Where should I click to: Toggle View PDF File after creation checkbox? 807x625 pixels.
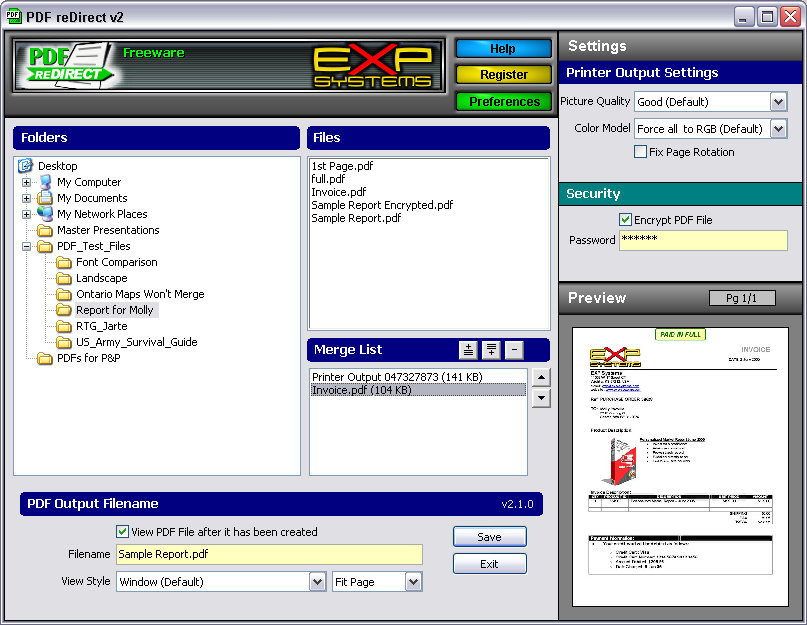(x=122, y=531)
